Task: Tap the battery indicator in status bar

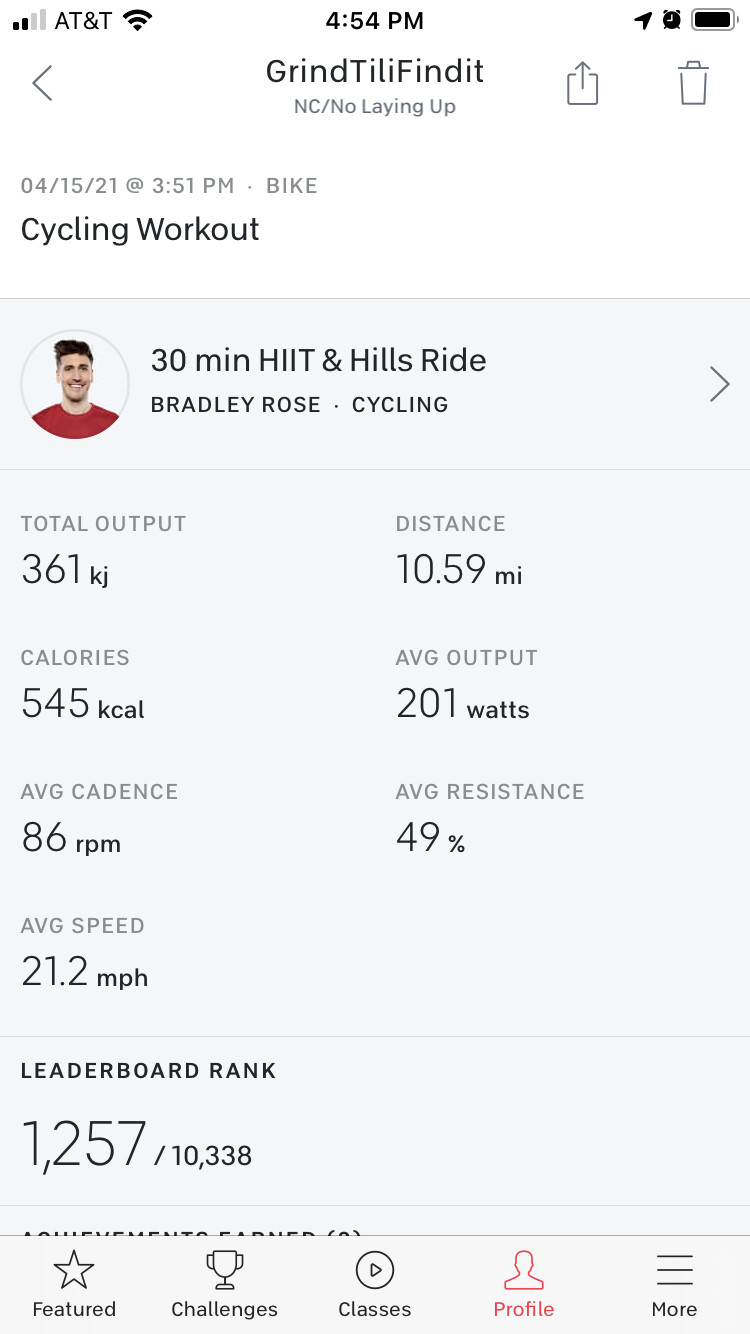Action: (x=714, y=20)
